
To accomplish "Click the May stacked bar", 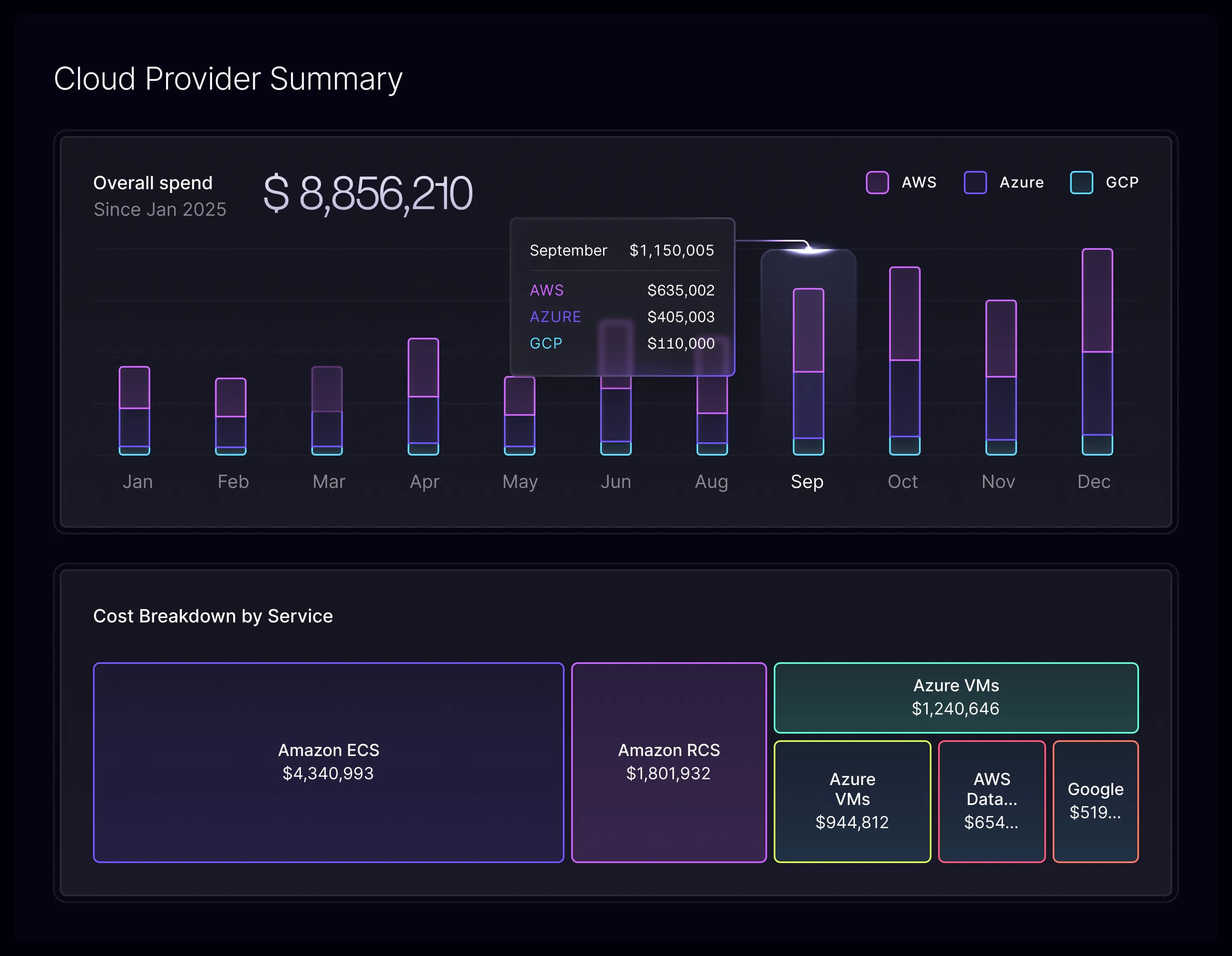I will (x=520, y=416).
